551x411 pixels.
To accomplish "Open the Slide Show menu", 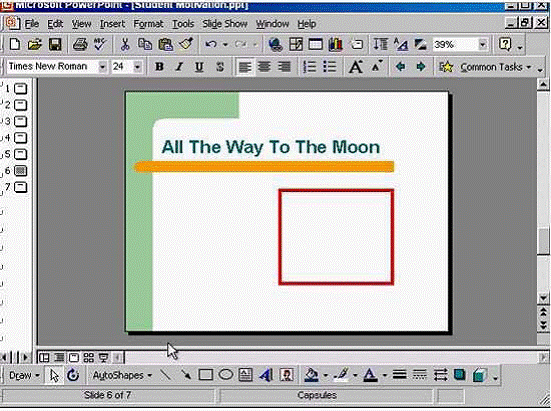I will pos(225,24).
